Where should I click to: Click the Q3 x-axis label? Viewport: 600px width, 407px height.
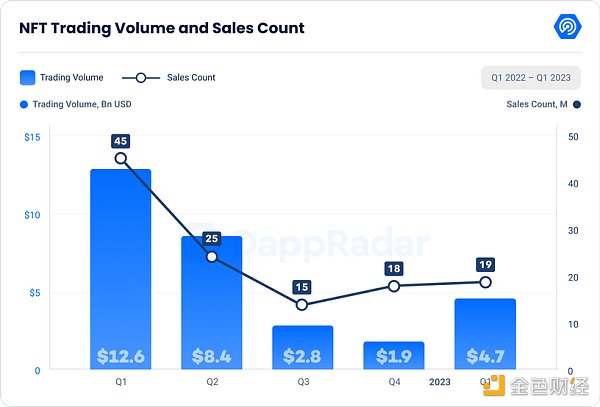click(302, 381)
